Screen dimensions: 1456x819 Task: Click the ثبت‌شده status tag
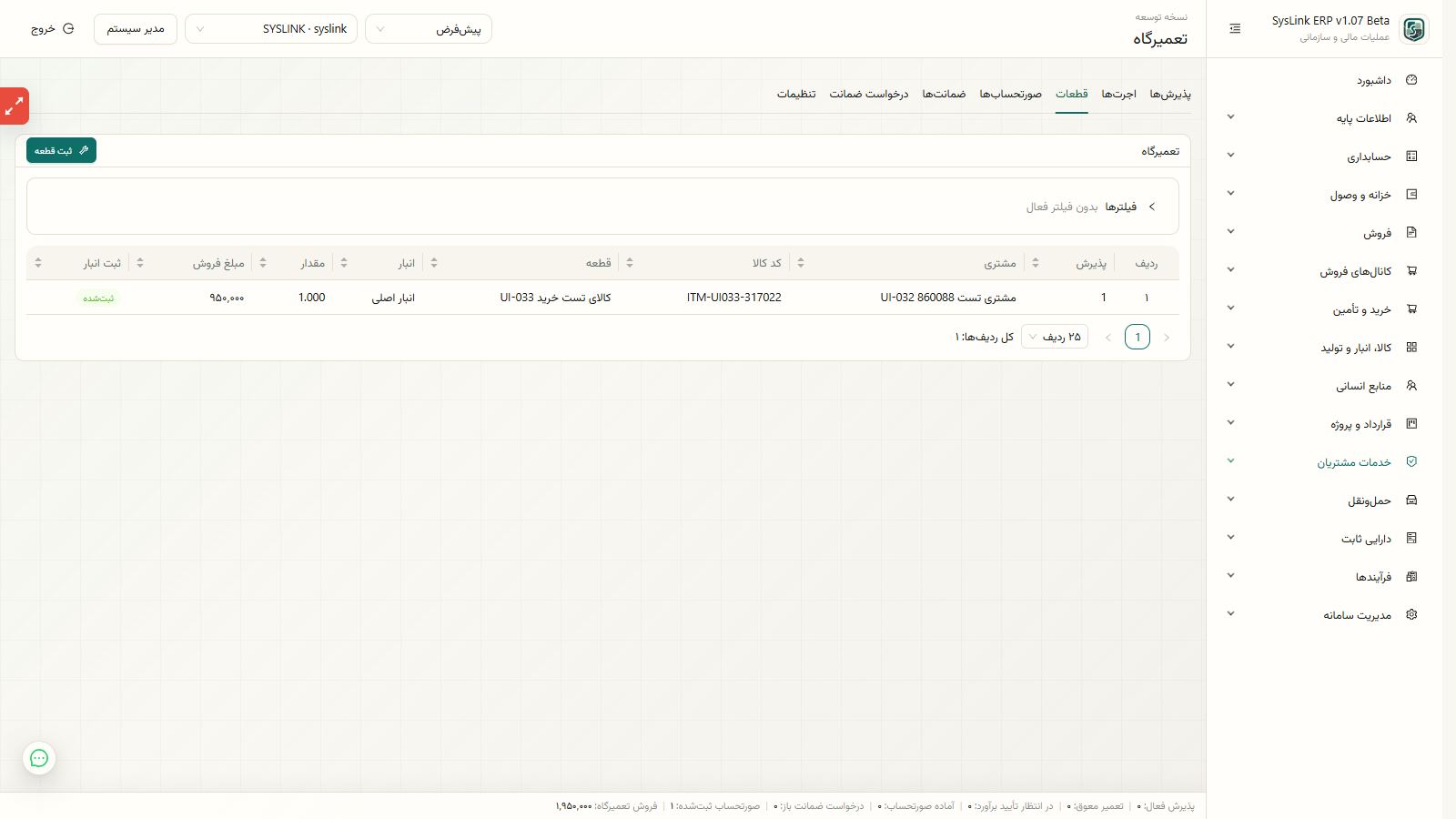pyautogui.click(x=98, y=298)
